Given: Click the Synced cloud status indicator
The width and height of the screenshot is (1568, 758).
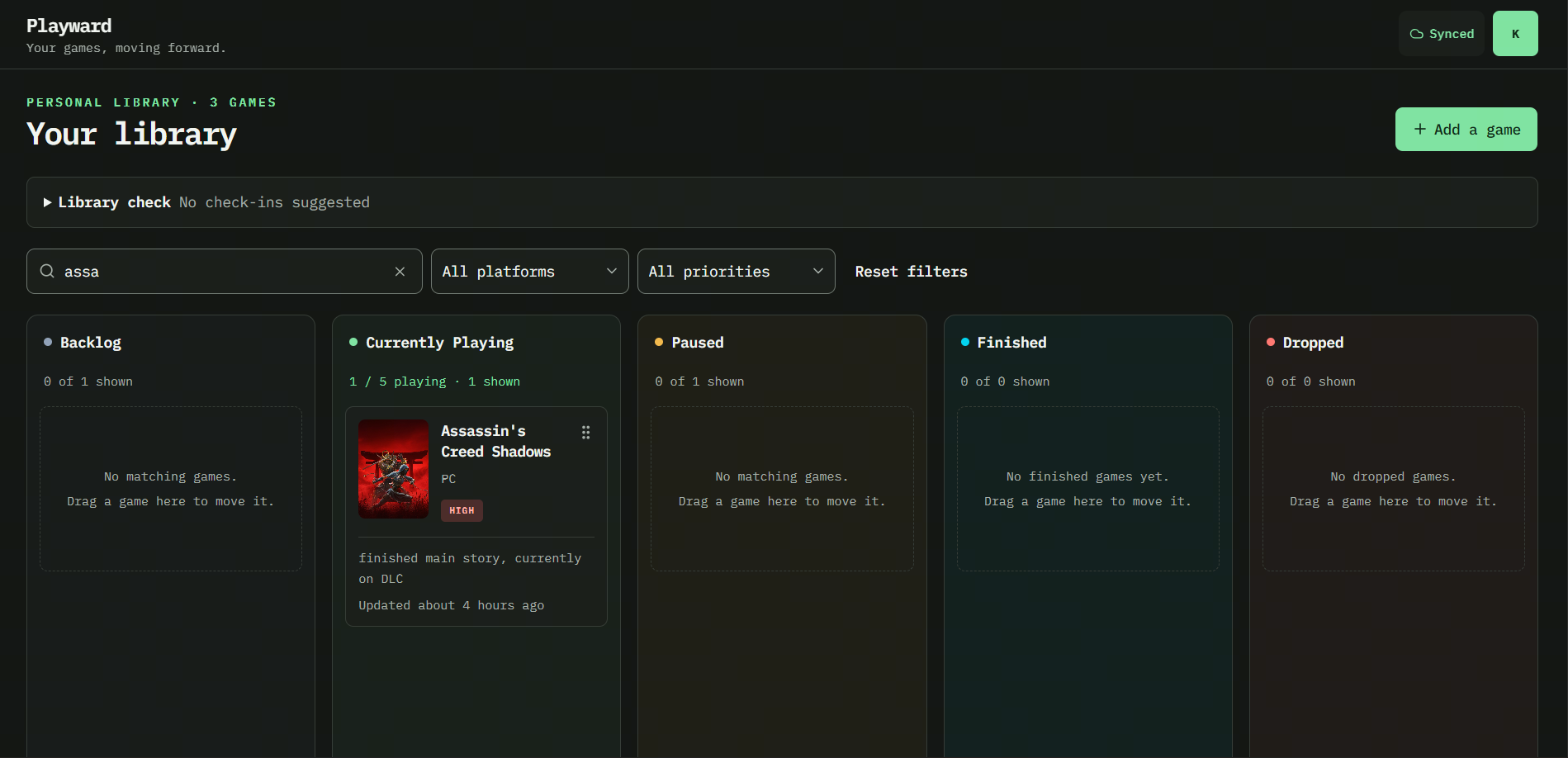Looking at the screenshot, I should (1442, 34).
